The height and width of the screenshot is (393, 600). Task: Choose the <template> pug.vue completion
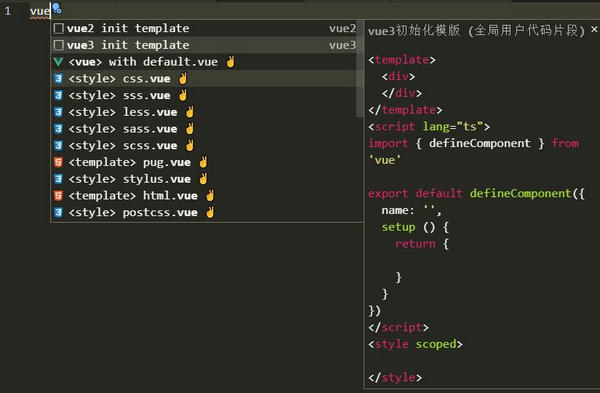pos(207,162)
